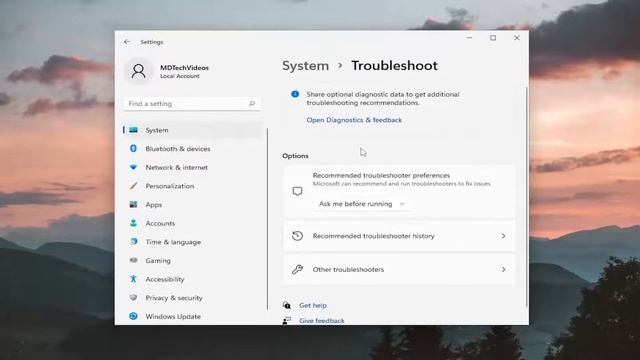Click the Get help link
Screen dimensions: 640x360
pyautogui.click(x=313, y=305)
